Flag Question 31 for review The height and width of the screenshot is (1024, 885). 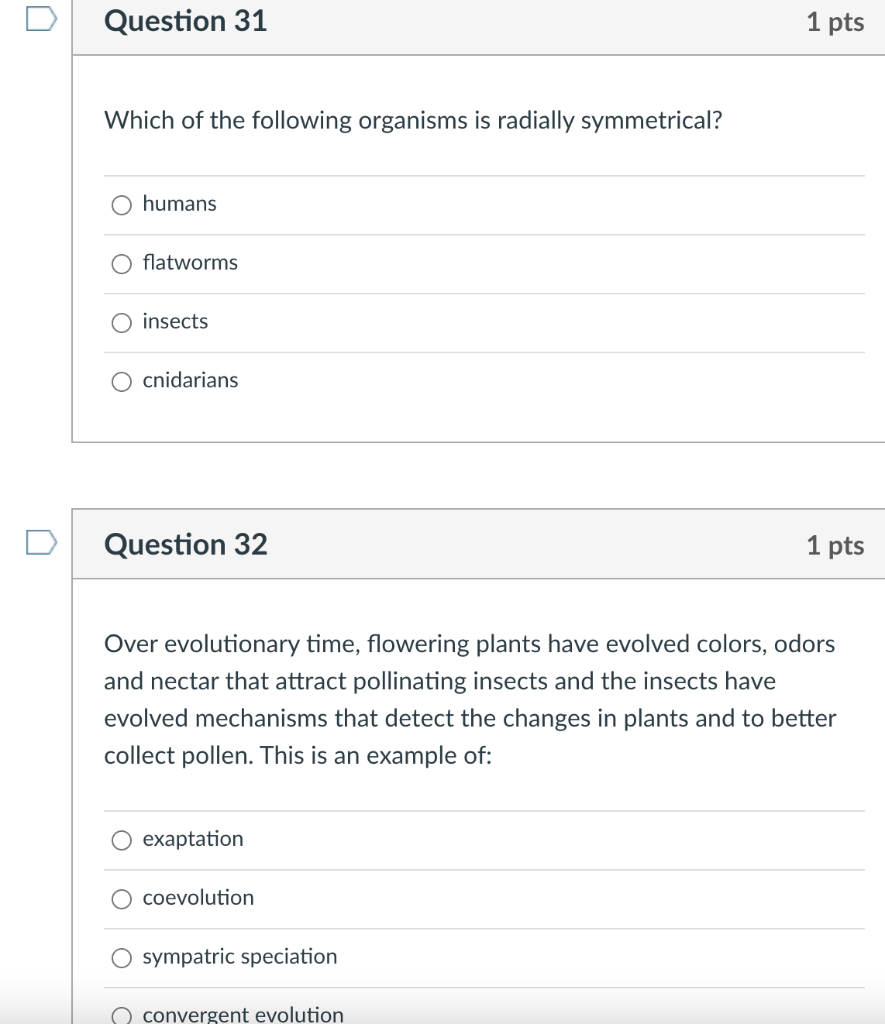click(42, 20)
